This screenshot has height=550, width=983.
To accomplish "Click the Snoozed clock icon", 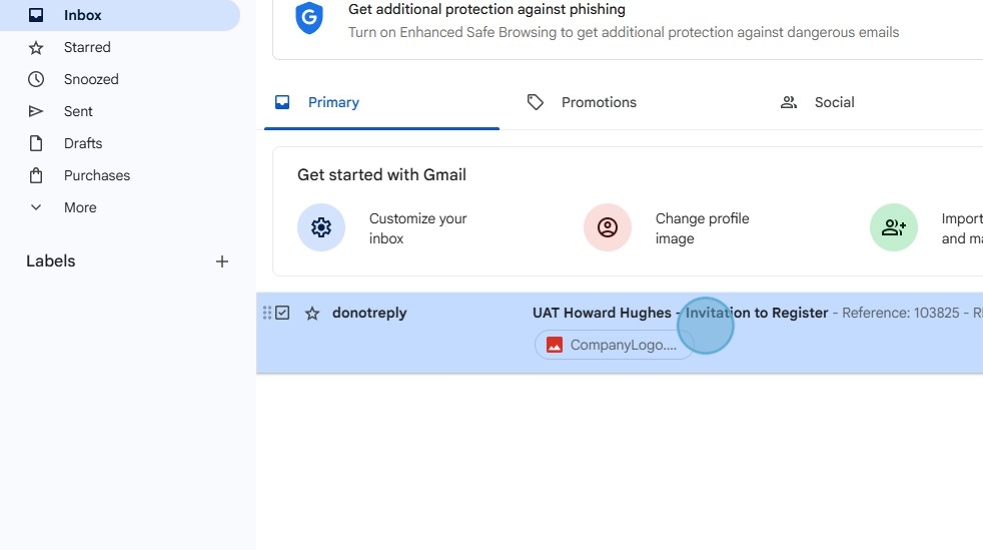I will (36, 79).
